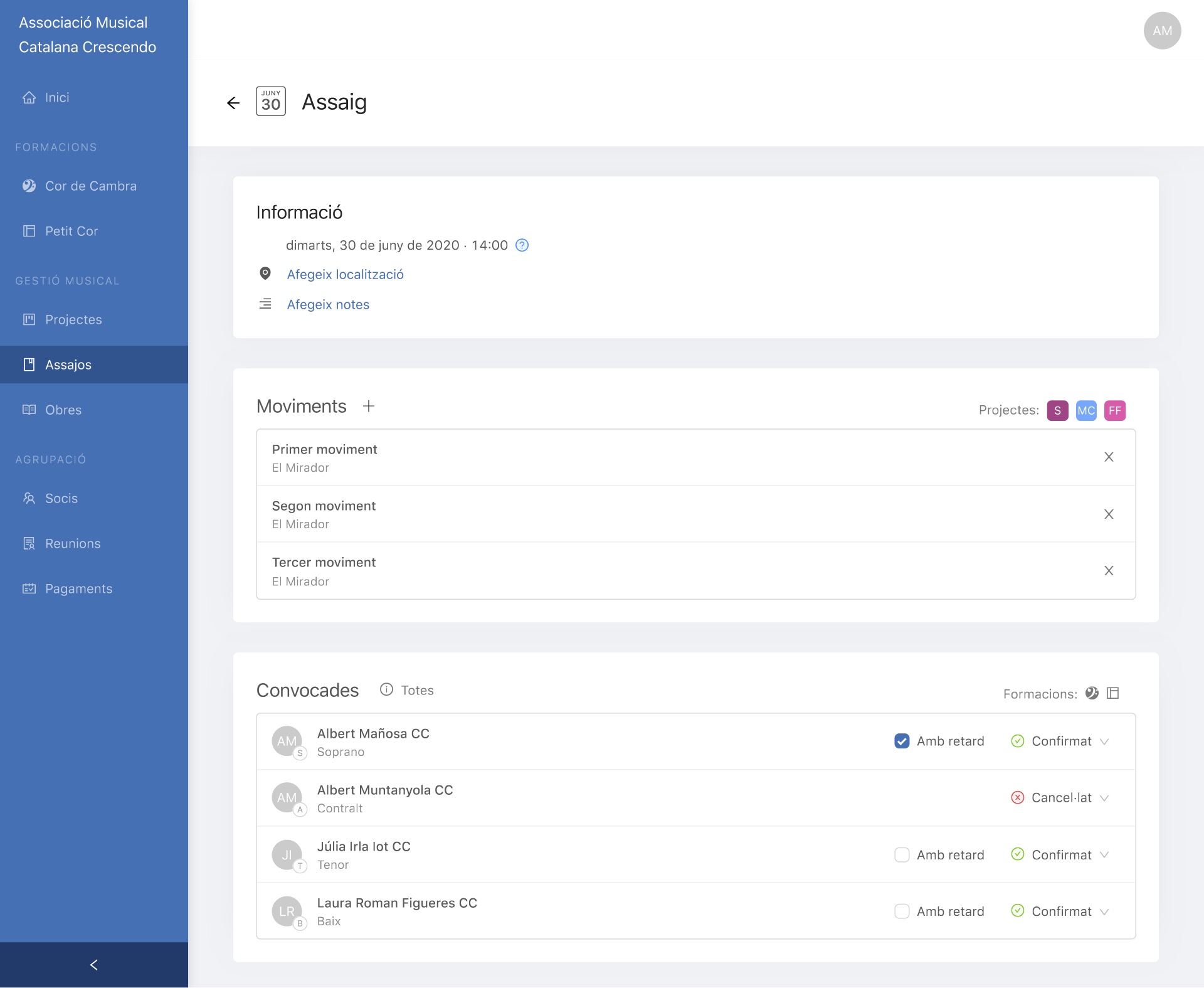Collapse the sidebar with the bottom chevron
The width and height of the screenshot is (1204, 988).
tap(94, 965)
